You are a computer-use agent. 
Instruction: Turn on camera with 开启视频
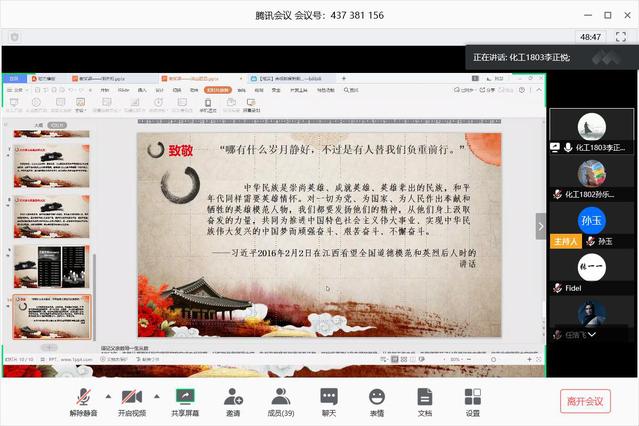(x=132, y=401)
